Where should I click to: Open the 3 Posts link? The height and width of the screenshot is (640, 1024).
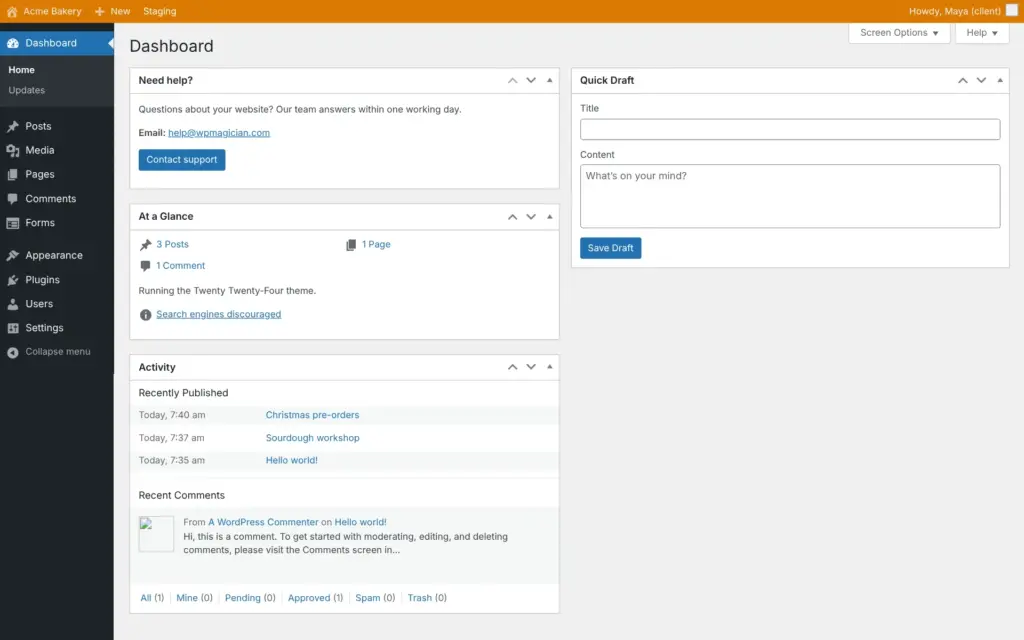click(x=172, y=244)
